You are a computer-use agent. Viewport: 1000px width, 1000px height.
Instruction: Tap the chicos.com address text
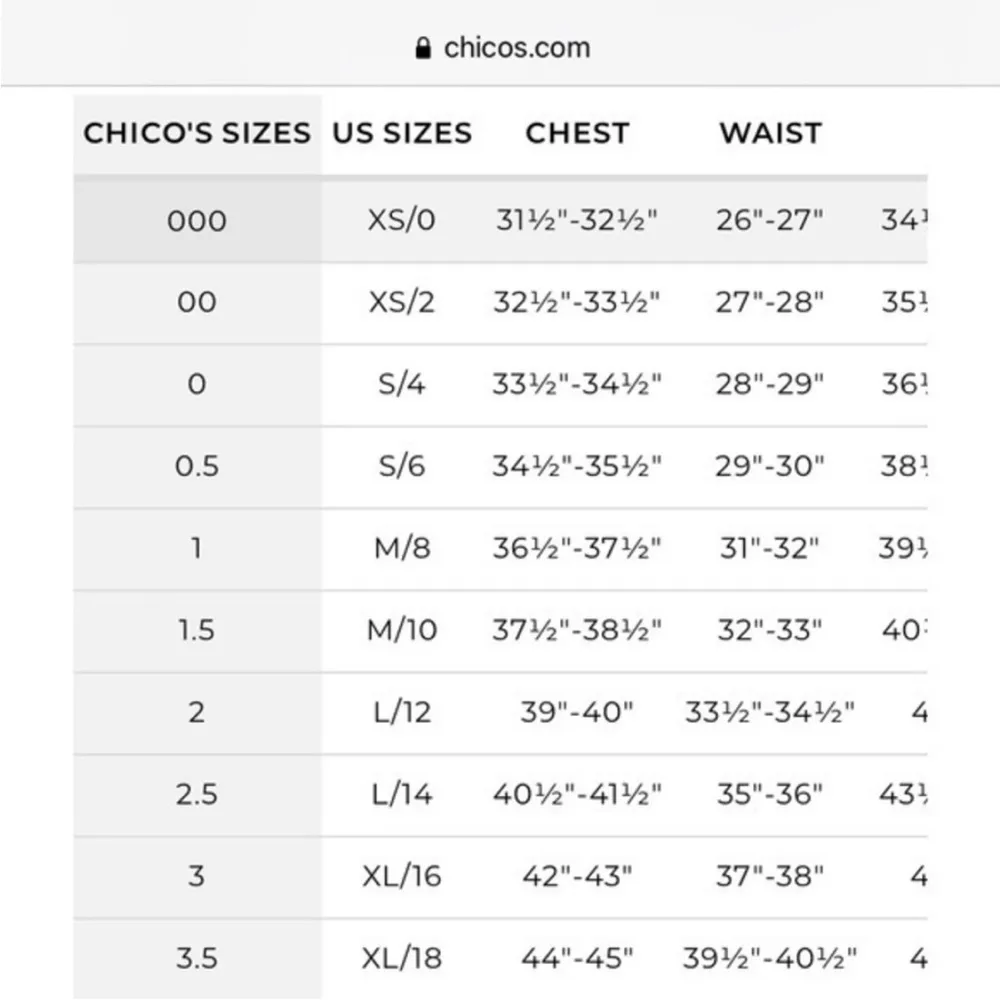click(516, 48)
